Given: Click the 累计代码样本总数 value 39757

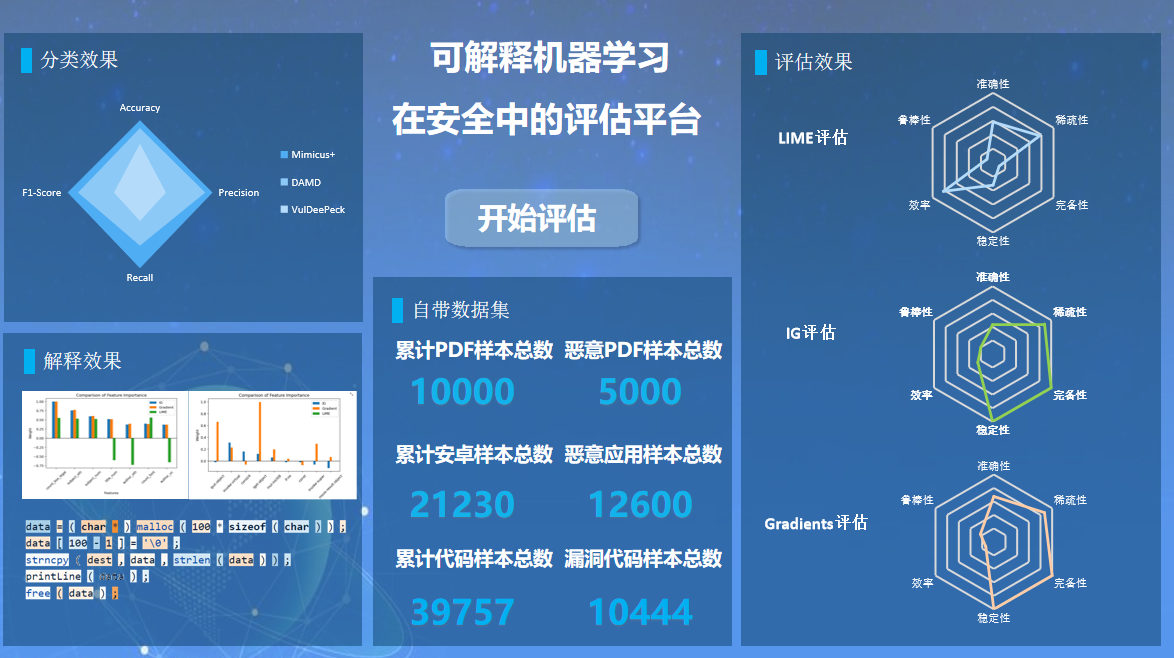Looking at the screenshot, I should coord(463,612).
